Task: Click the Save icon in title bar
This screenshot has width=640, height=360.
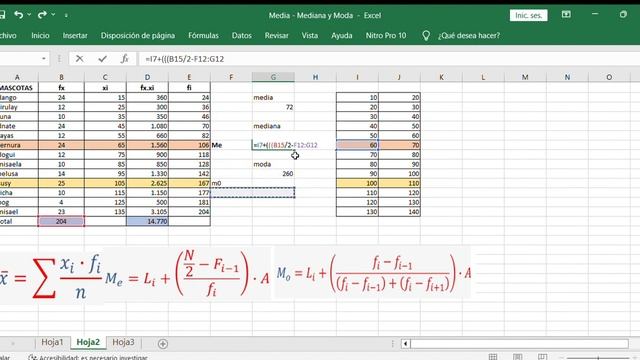Action: 2,15
